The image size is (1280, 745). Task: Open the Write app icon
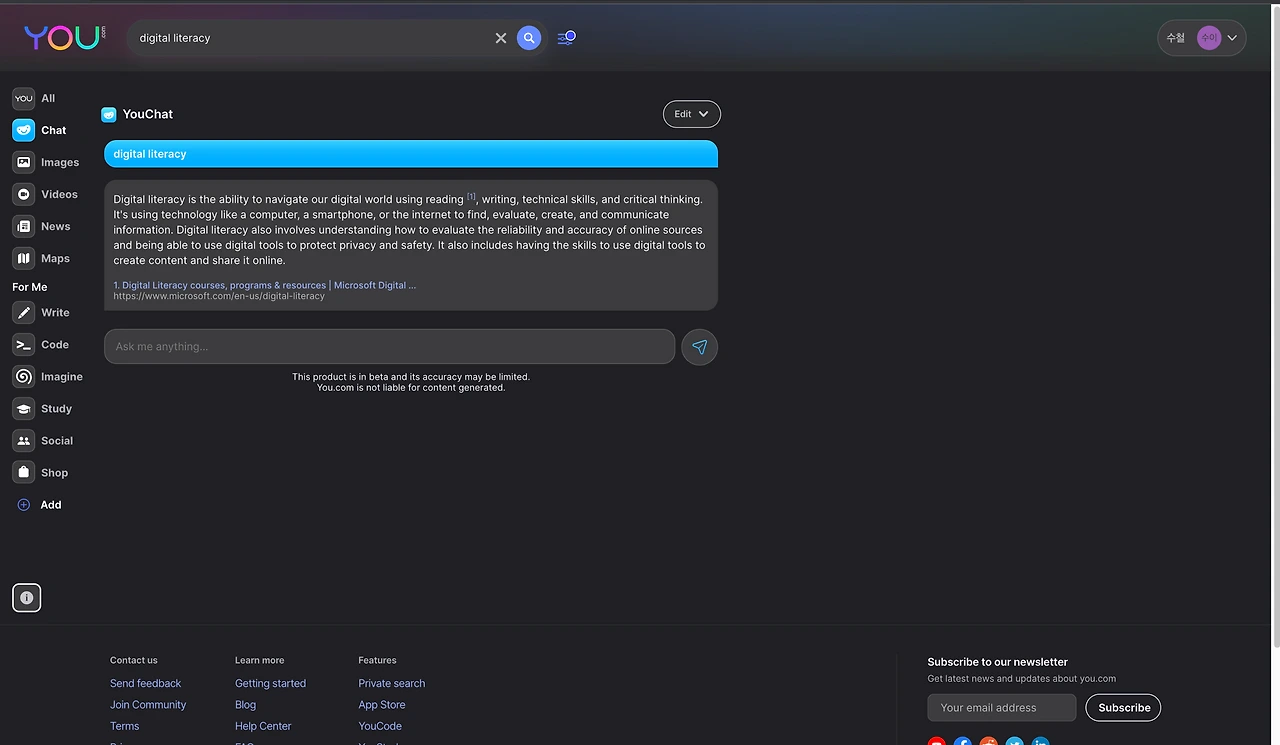pyautogui.click(x=23, y=313)
